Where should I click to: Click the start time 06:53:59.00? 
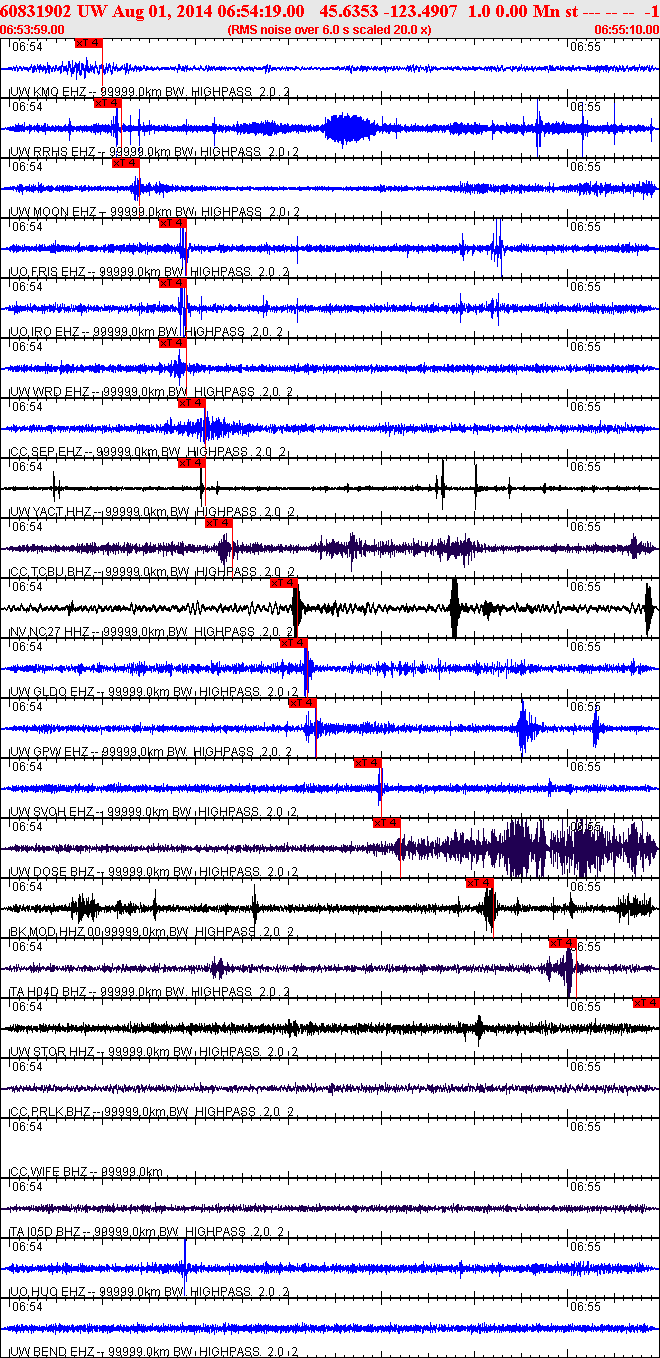[x=33, y=30]
